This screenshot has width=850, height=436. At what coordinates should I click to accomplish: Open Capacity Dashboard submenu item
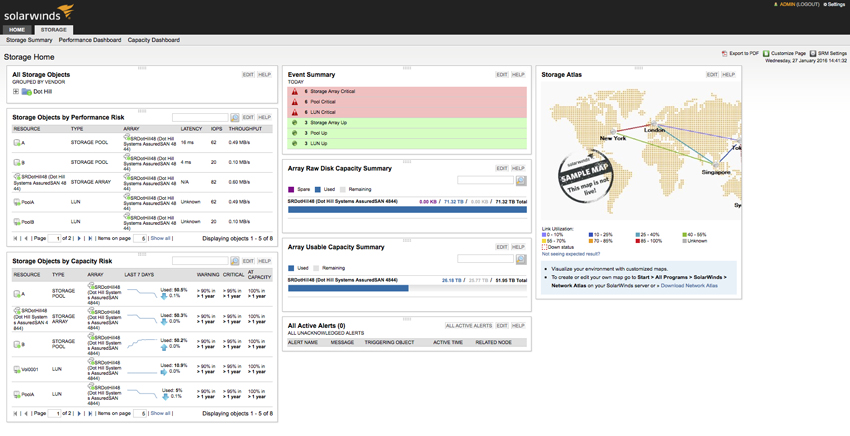[x=153, y=40]
